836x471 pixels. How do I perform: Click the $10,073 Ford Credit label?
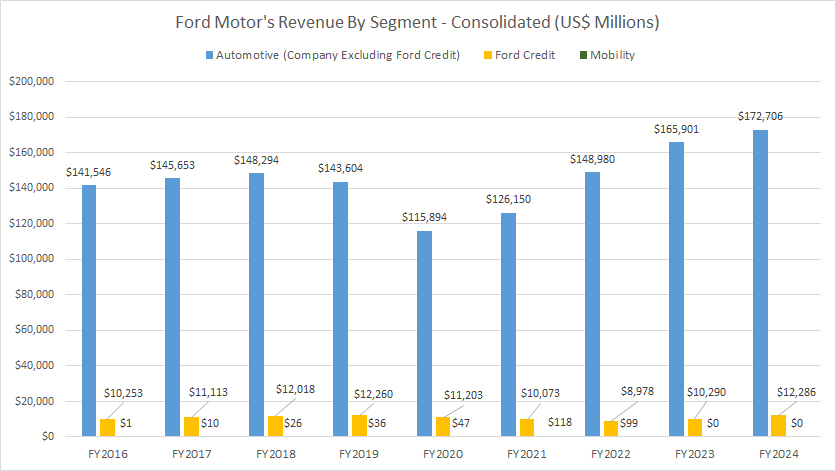(x=540, y=394)
